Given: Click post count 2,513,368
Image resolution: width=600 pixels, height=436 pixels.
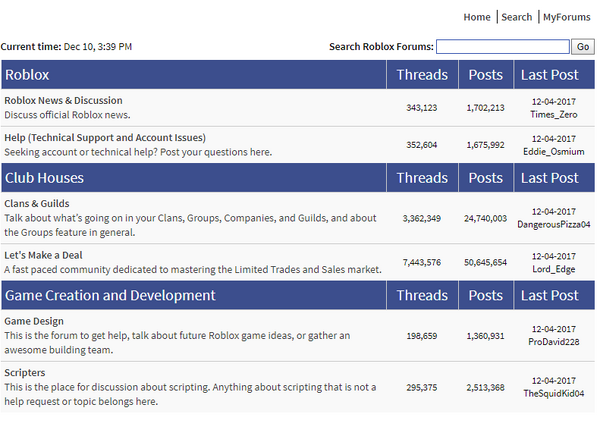Looking at the screenshot, I should [x=485, y=388].
